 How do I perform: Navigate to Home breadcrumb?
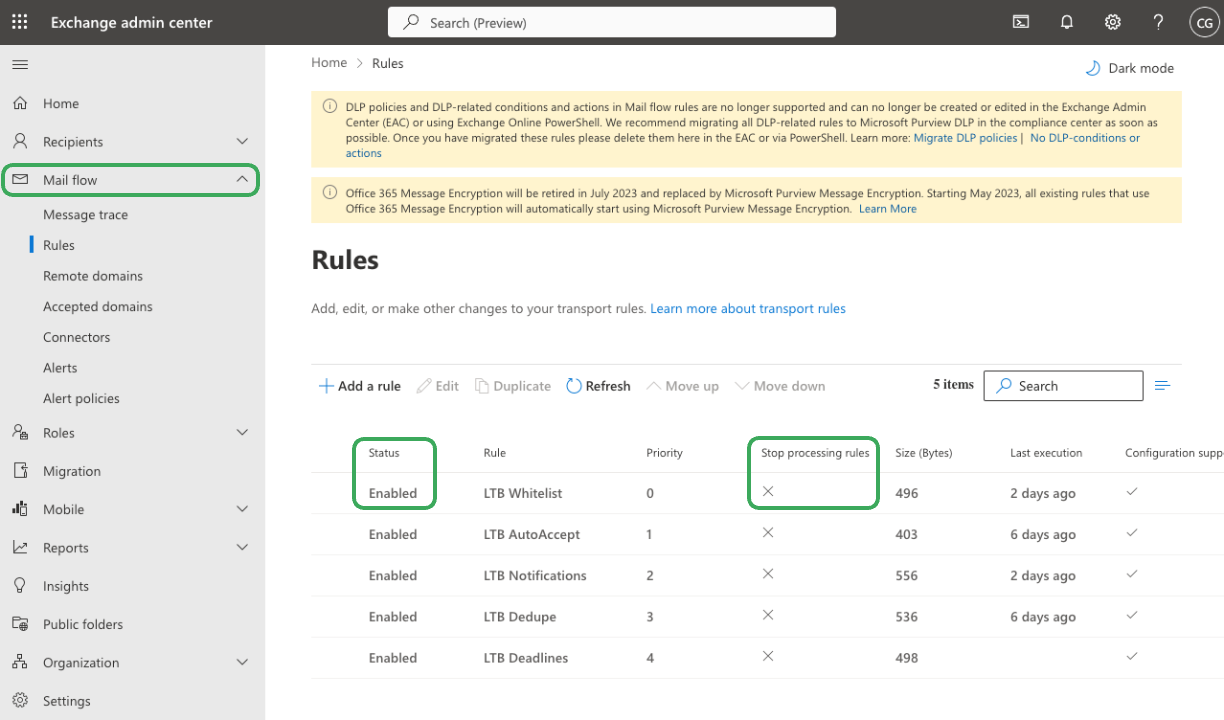pyautogui.click(x=329, y=63)
